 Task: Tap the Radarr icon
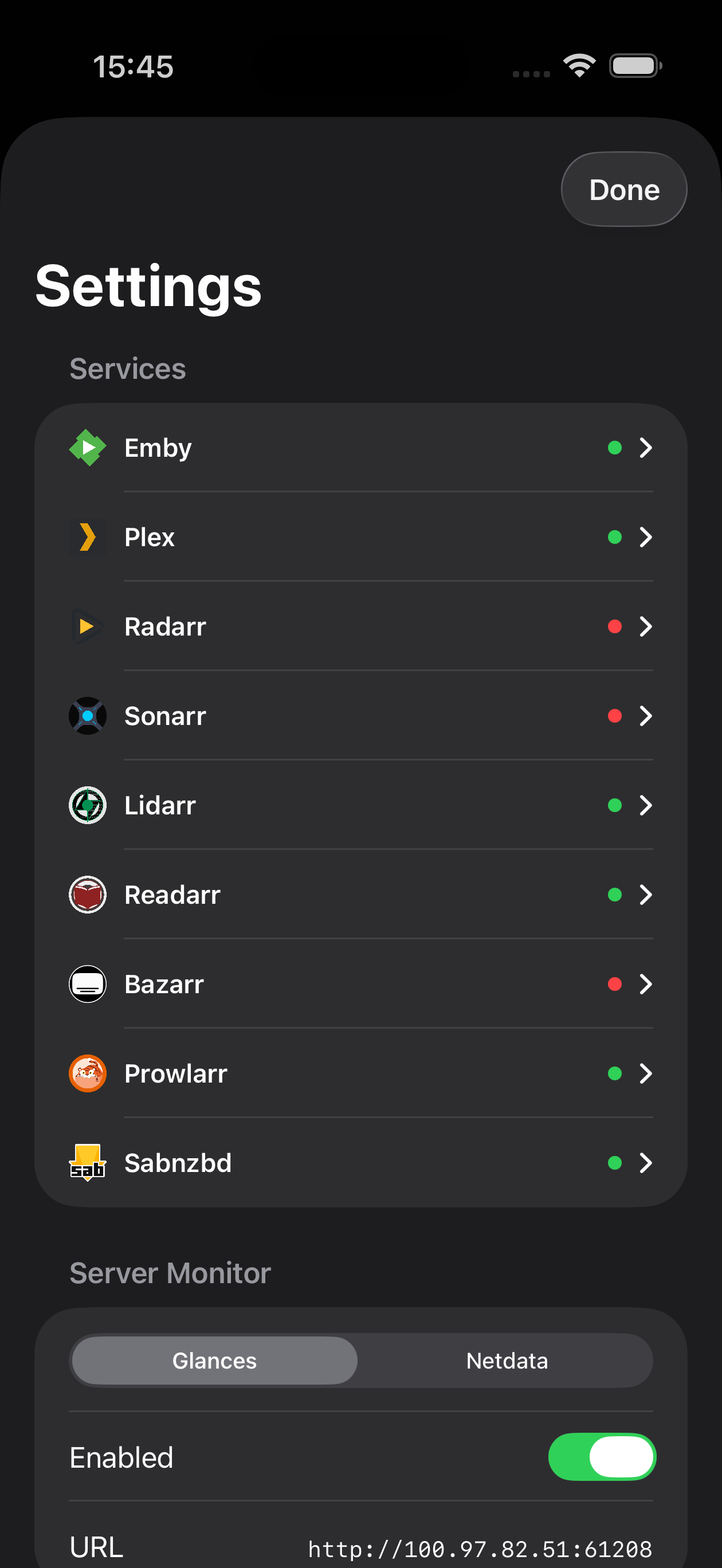(88, 626)
